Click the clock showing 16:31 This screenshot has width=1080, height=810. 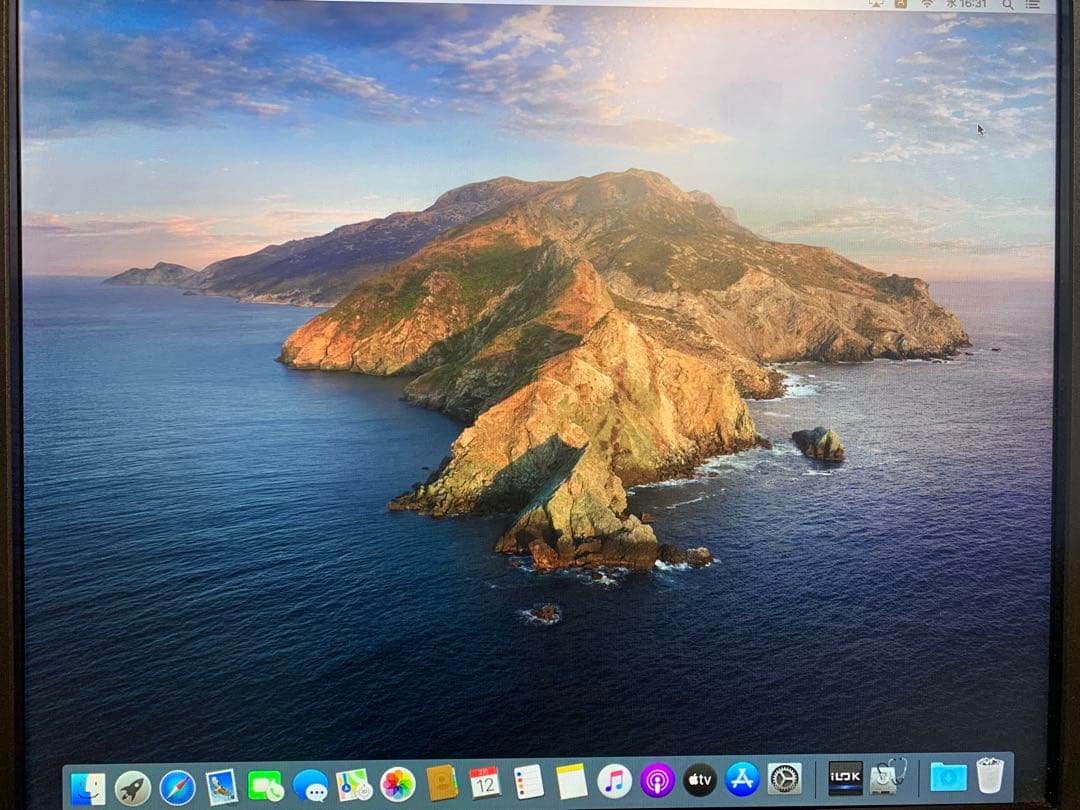click(972, 7)
